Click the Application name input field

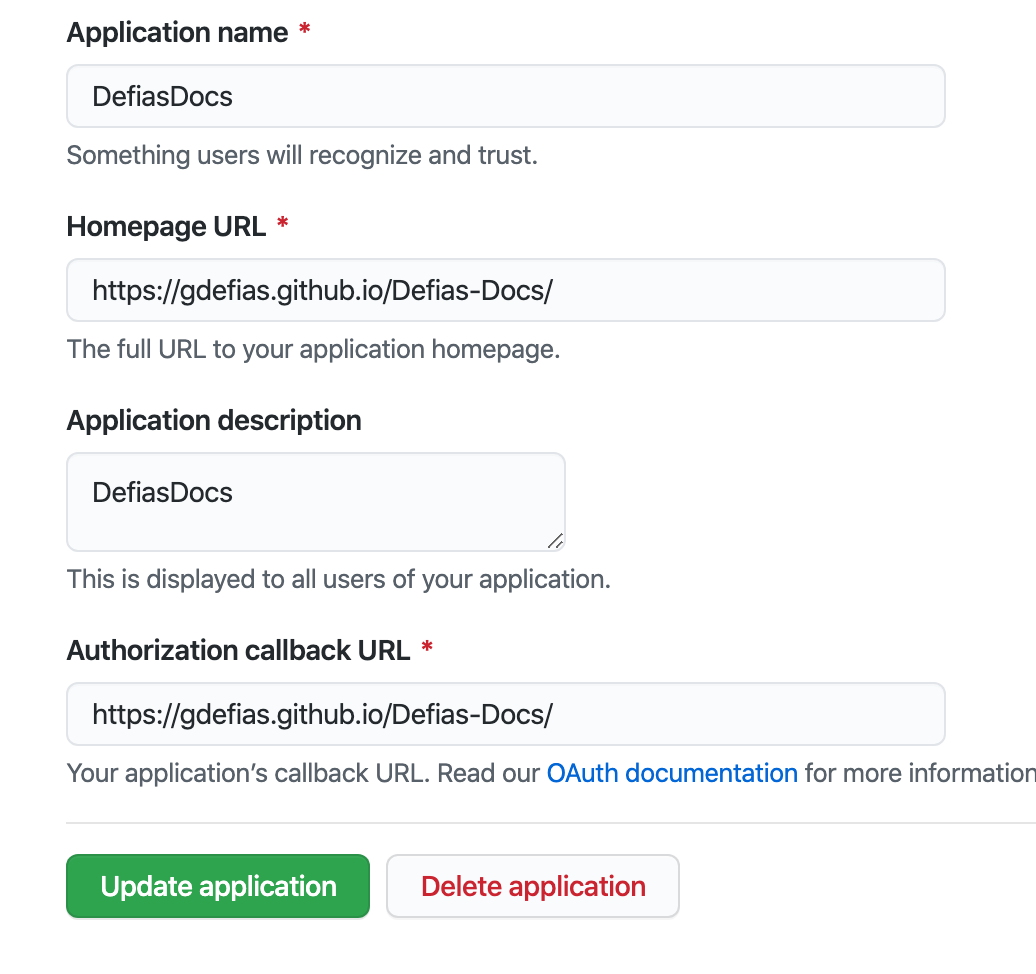pos(505,96)
